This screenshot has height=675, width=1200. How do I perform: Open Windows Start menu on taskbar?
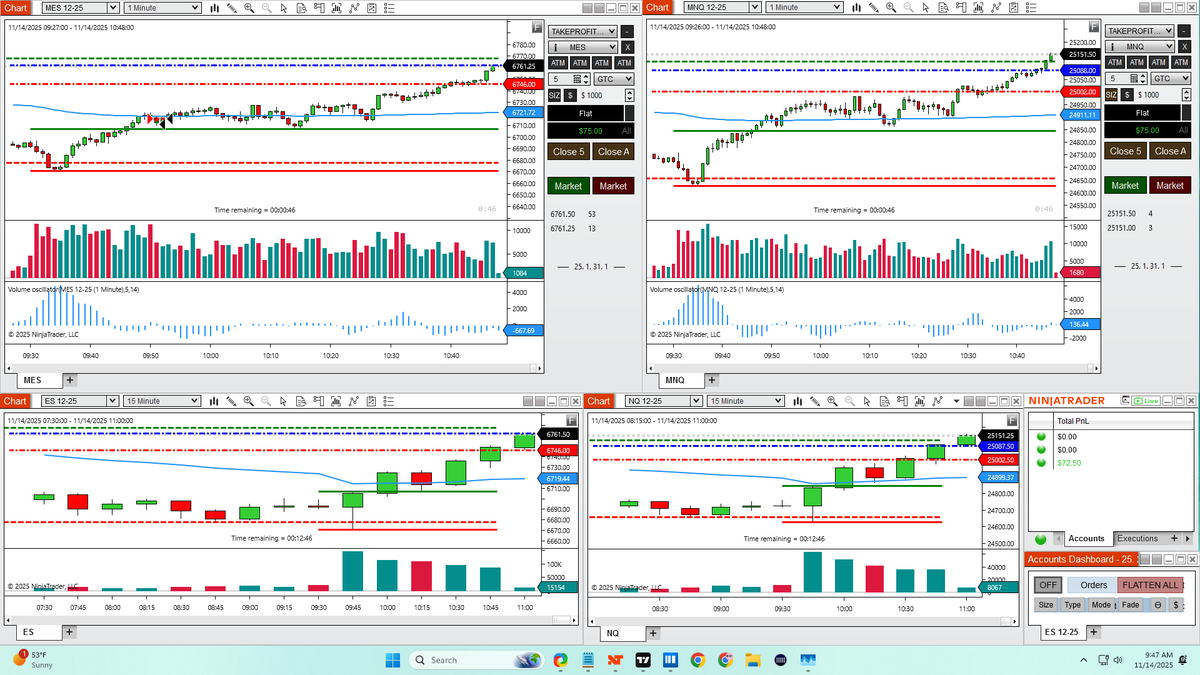392,659
